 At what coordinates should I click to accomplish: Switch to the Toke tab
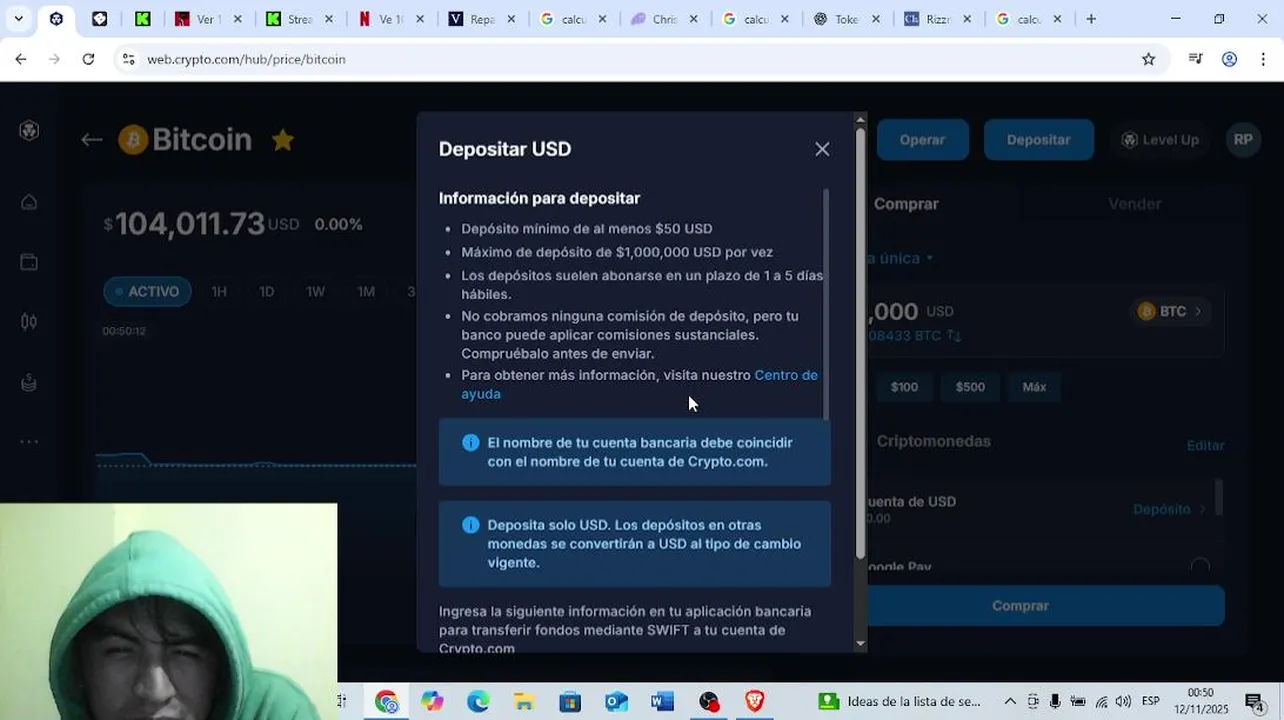(x=848, y=19)
